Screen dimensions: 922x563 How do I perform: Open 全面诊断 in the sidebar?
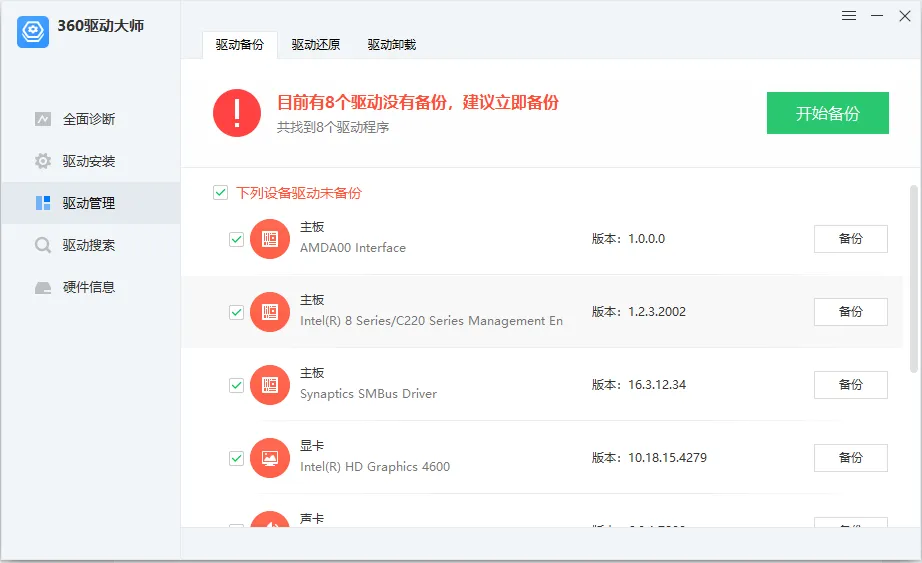pyautogui.click(x=91, y=119)
